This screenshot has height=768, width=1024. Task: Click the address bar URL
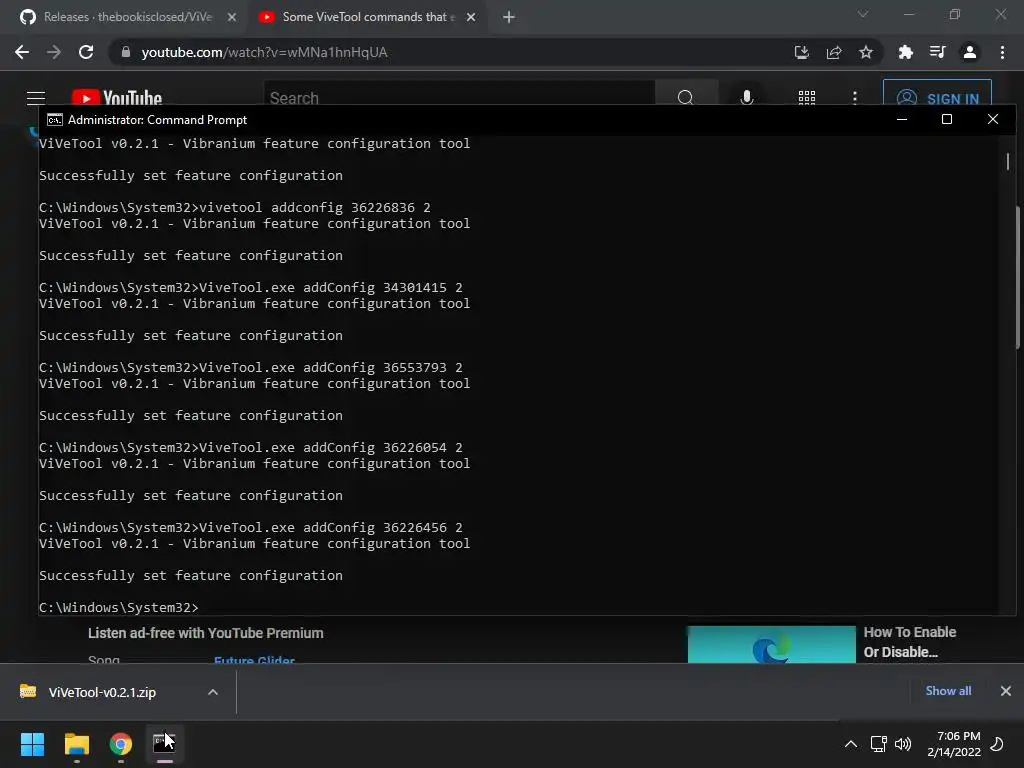(x=264, y=52)
